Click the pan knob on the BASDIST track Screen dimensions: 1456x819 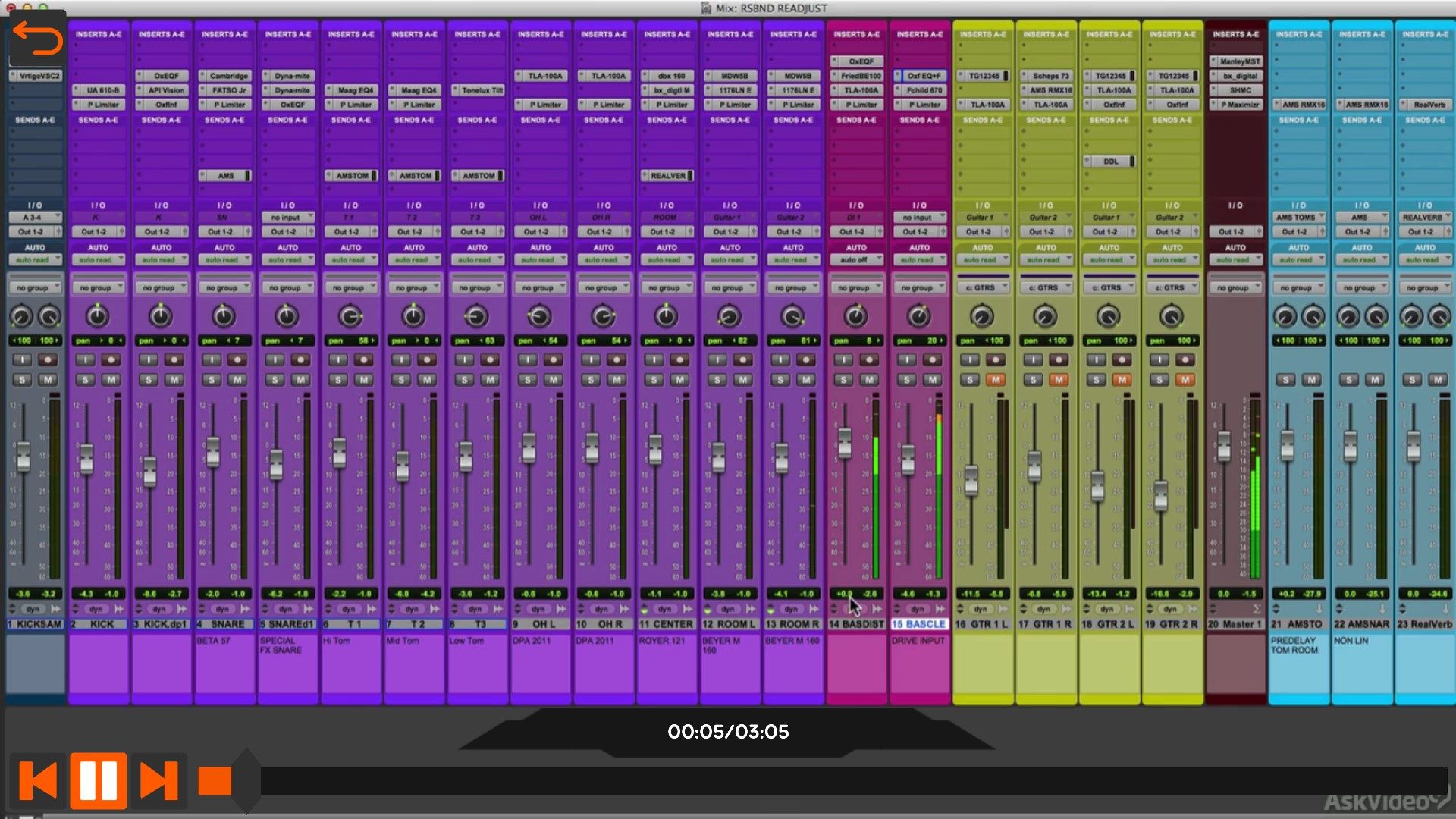click(x=855, y=316)
